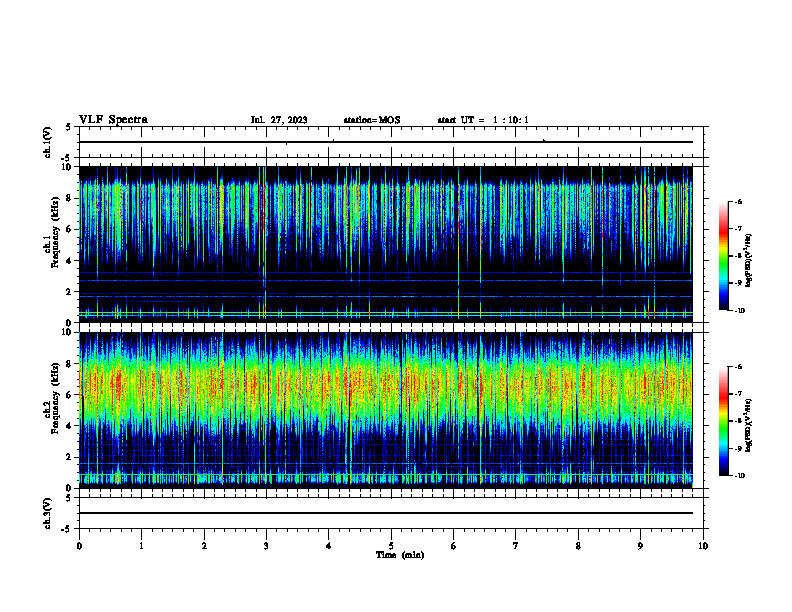
Task: Click the date text "Jul. 27, 2023"
Action: [279, 120]
